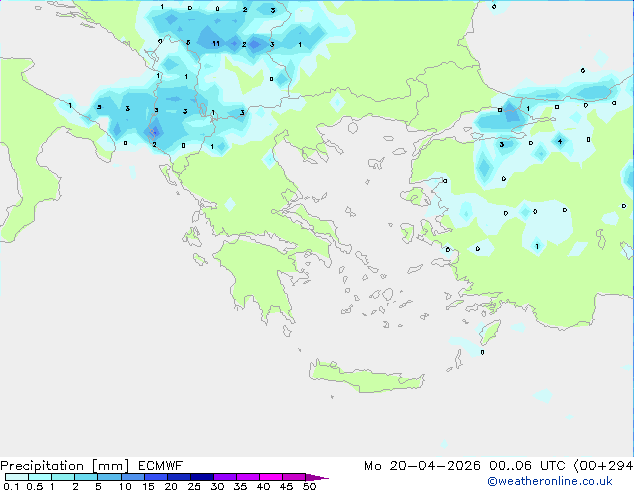Screen dimensions: 634x490
Task: Select the legend swatch between 2 and 5
Action: 86,477
